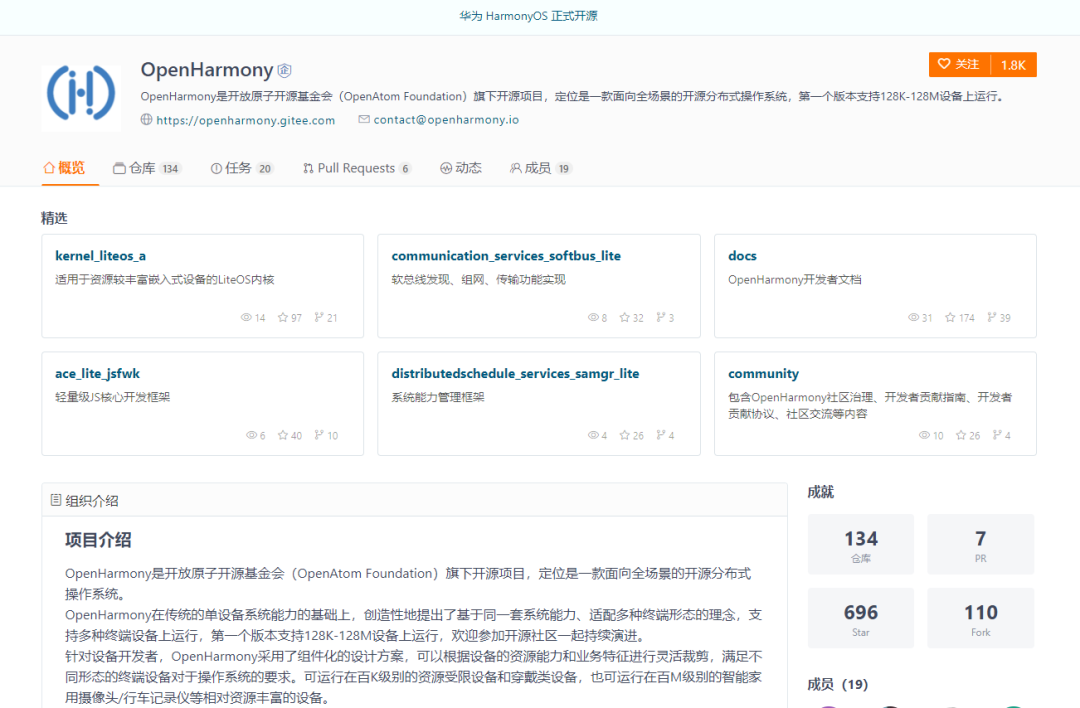This screenshot has width=1080, height=708.
Task: Switch to the 仓库 134 tab
Action: pyautogui.click(x=147, y=168)
